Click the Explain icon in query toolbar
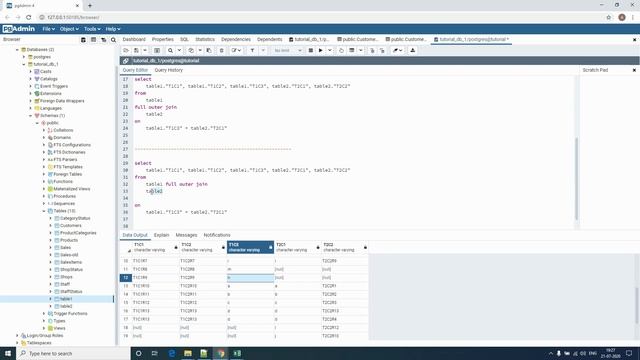The width and height of the screenshot is (640, 360). [x=342, y=50]
